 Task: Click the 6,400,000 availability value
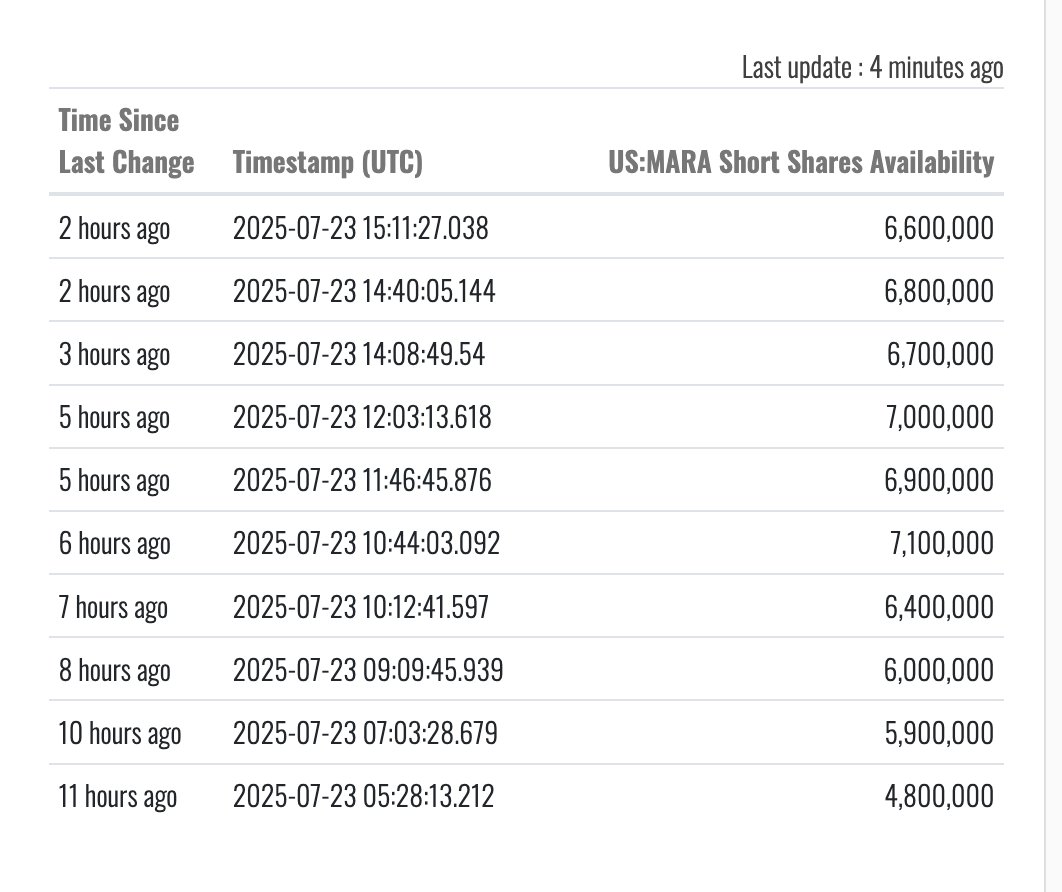click(x=939, y=607)
